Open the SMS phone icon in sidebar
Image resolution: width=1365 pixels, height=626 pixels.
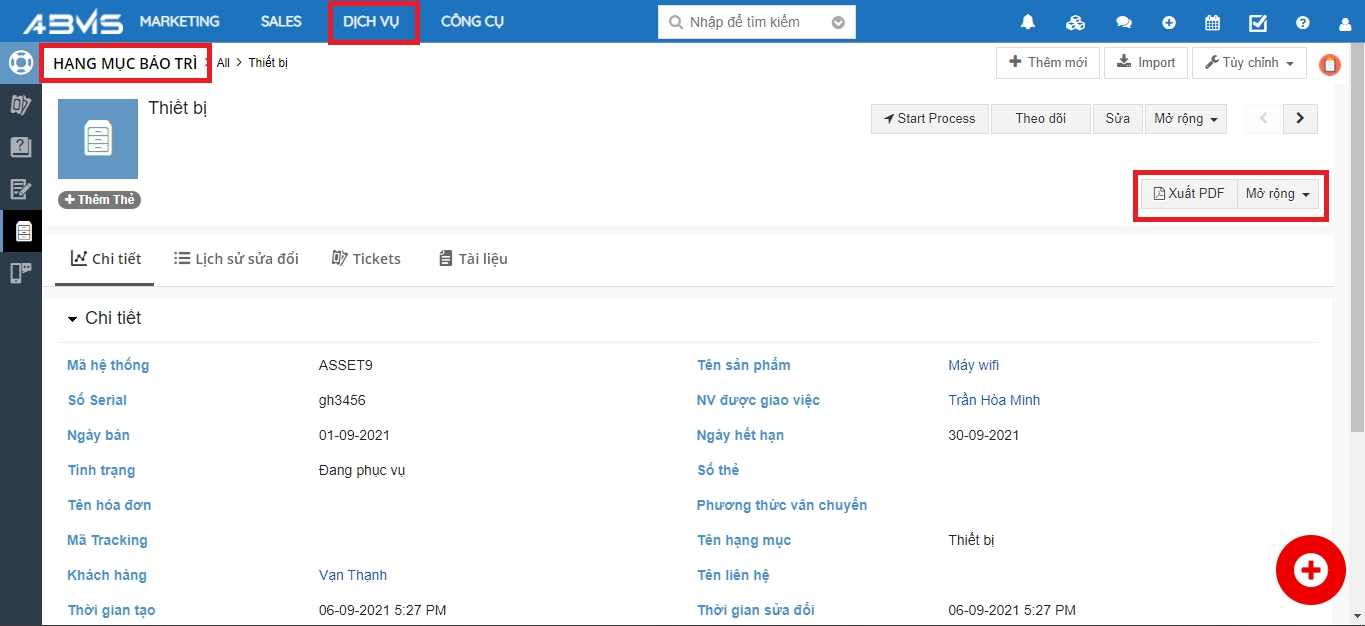20,273
